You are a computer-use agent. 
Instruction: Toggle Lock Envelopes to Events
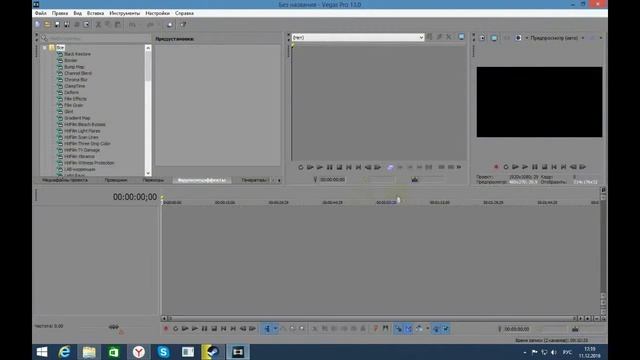436,329
